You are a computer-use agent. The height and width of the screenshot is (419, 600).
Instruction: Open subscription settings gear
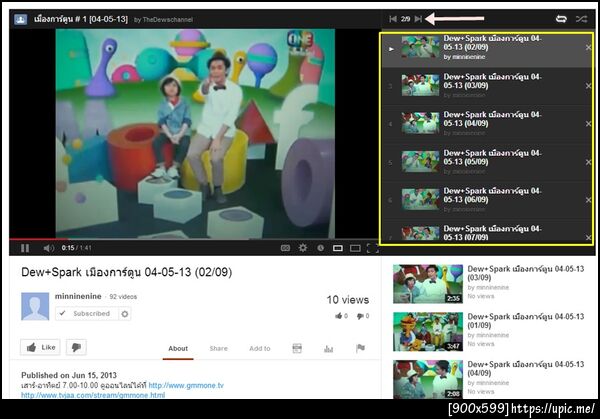click(x=125, y=314)
